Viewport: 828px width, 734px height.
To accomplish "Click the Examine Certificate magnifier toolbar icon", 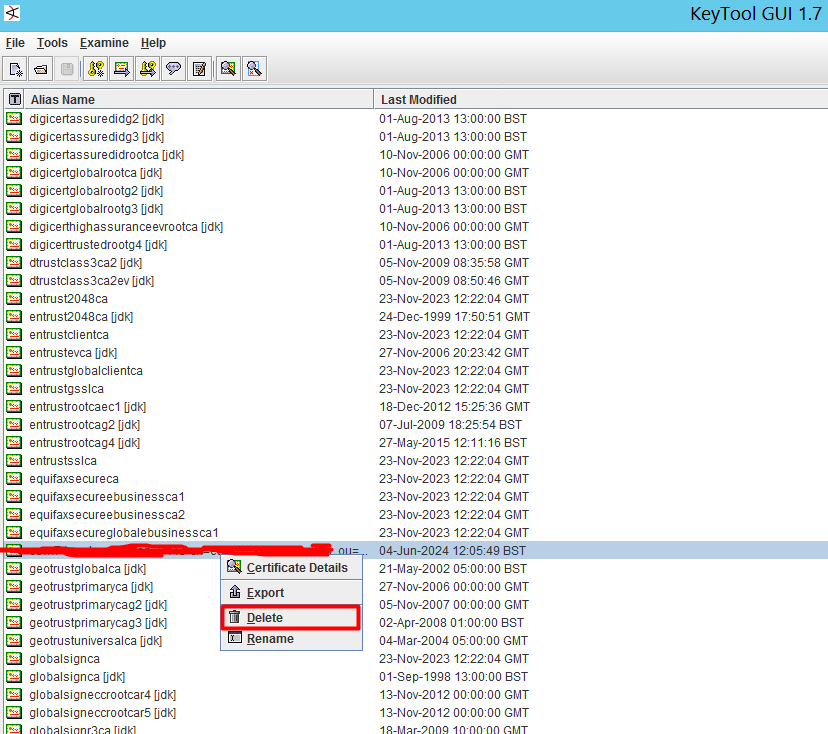I will pyautogui.click(x=228, y=68).
